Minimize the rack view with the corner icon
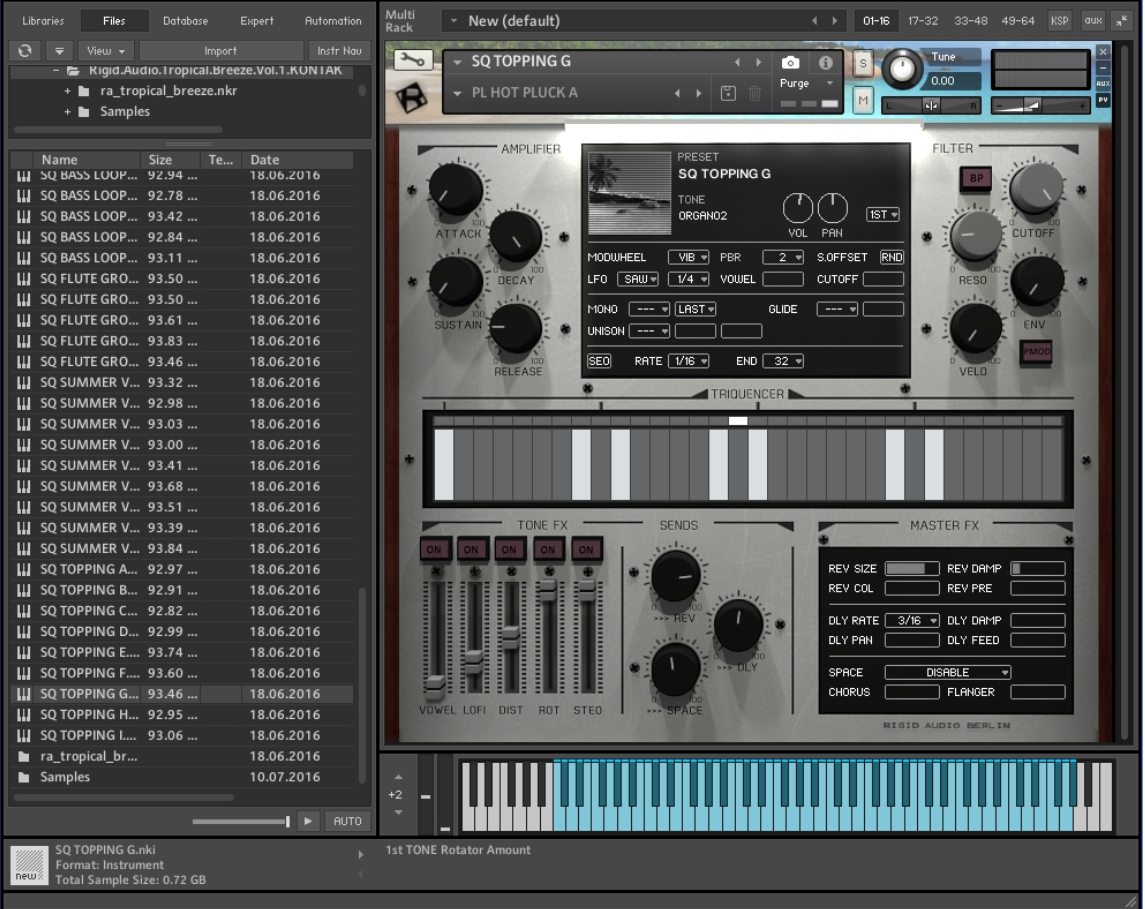Viewport: 1145px width, 909px height. 1122,20
